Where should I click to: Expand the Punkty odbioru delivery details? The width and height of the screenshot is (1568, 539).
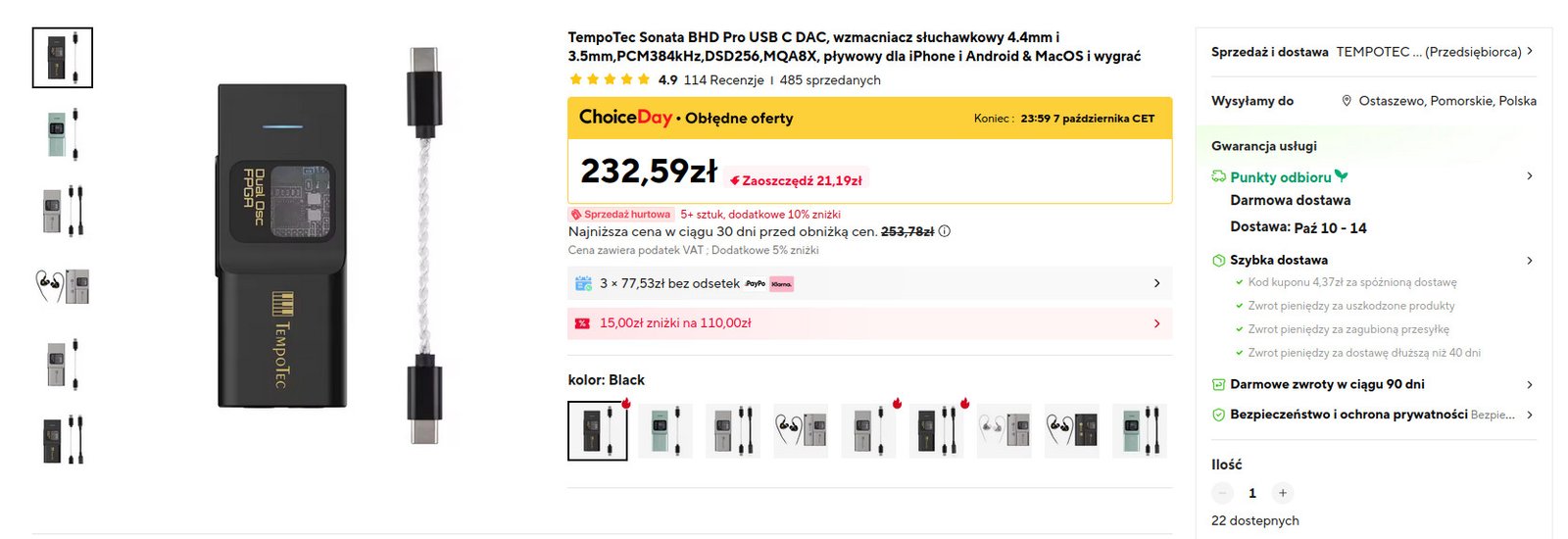coord(1529,176)
